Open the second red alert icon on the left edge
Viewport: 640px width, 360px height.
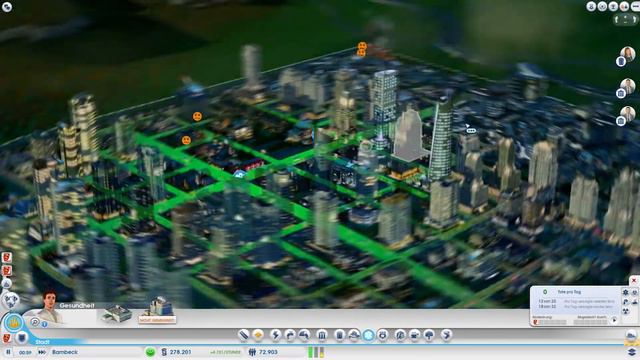pyautogui.click(x=7, y=270)
